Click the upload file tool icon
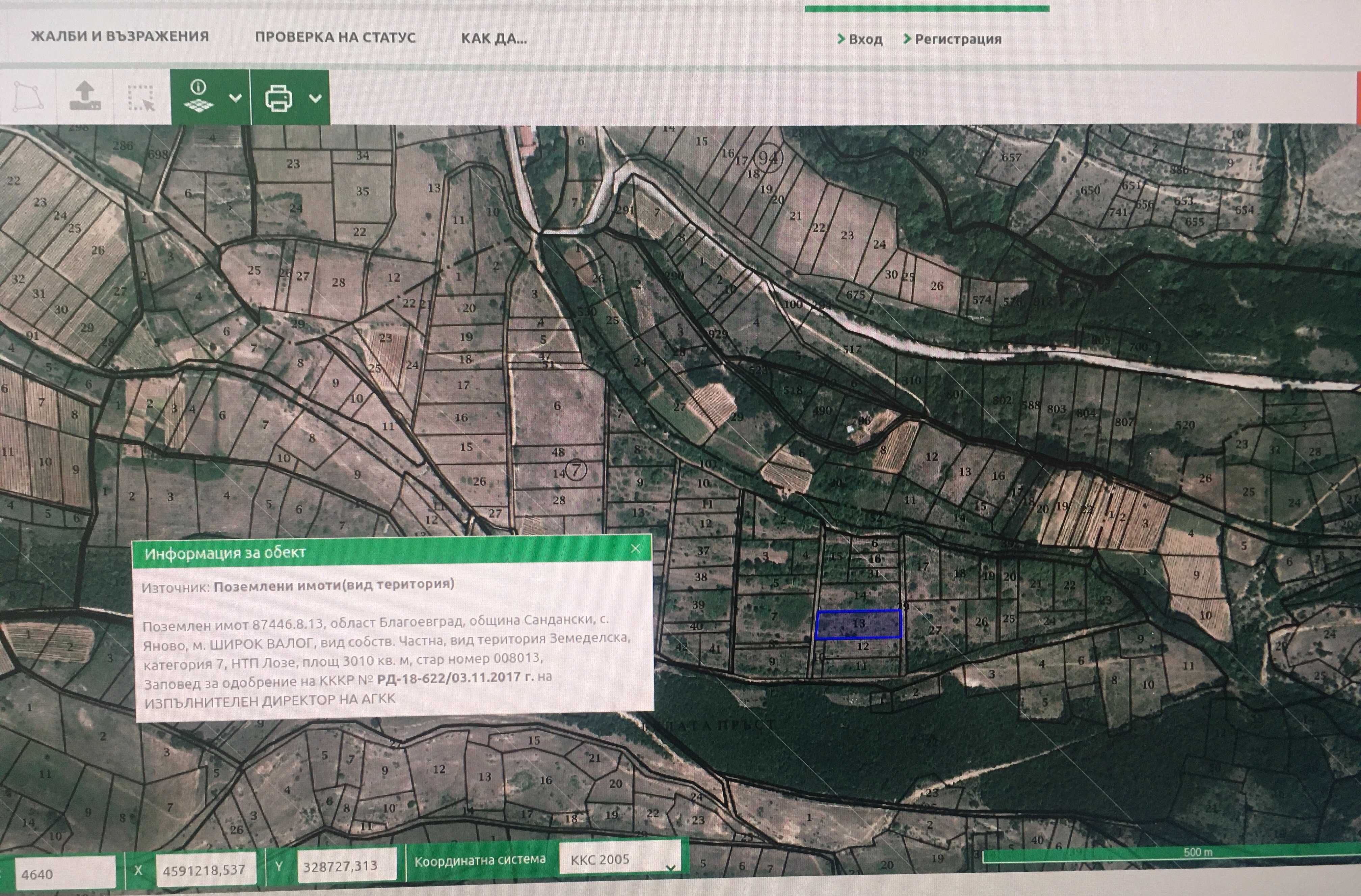This screenshot has width=1361, height=896. click(x=85, y=97)
